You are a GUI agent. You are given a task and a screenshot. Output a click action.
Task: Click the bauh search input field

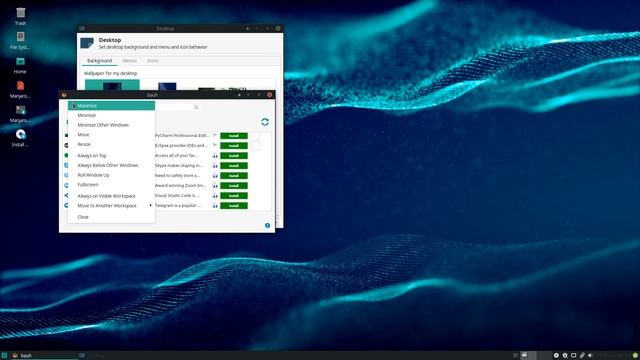click(178, 107)
